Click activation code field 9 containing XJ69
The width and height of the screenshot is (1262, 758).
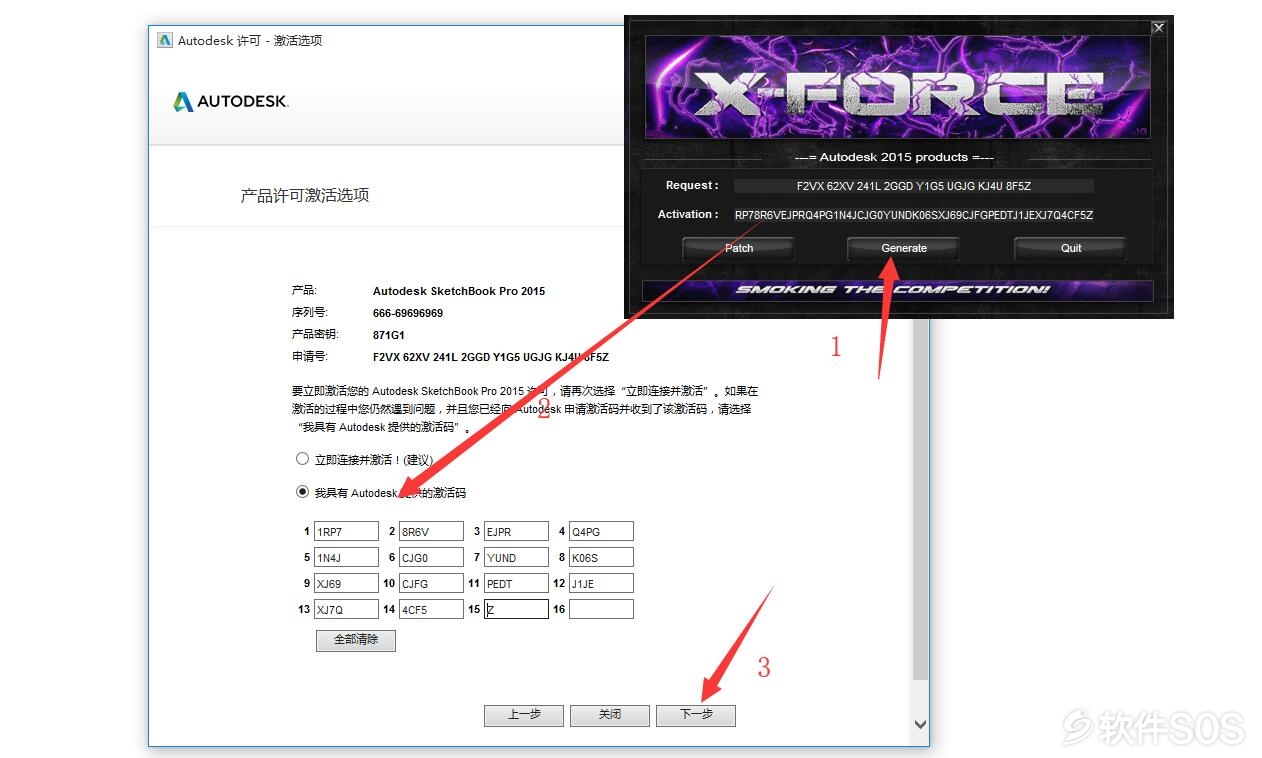pos(346,583)
